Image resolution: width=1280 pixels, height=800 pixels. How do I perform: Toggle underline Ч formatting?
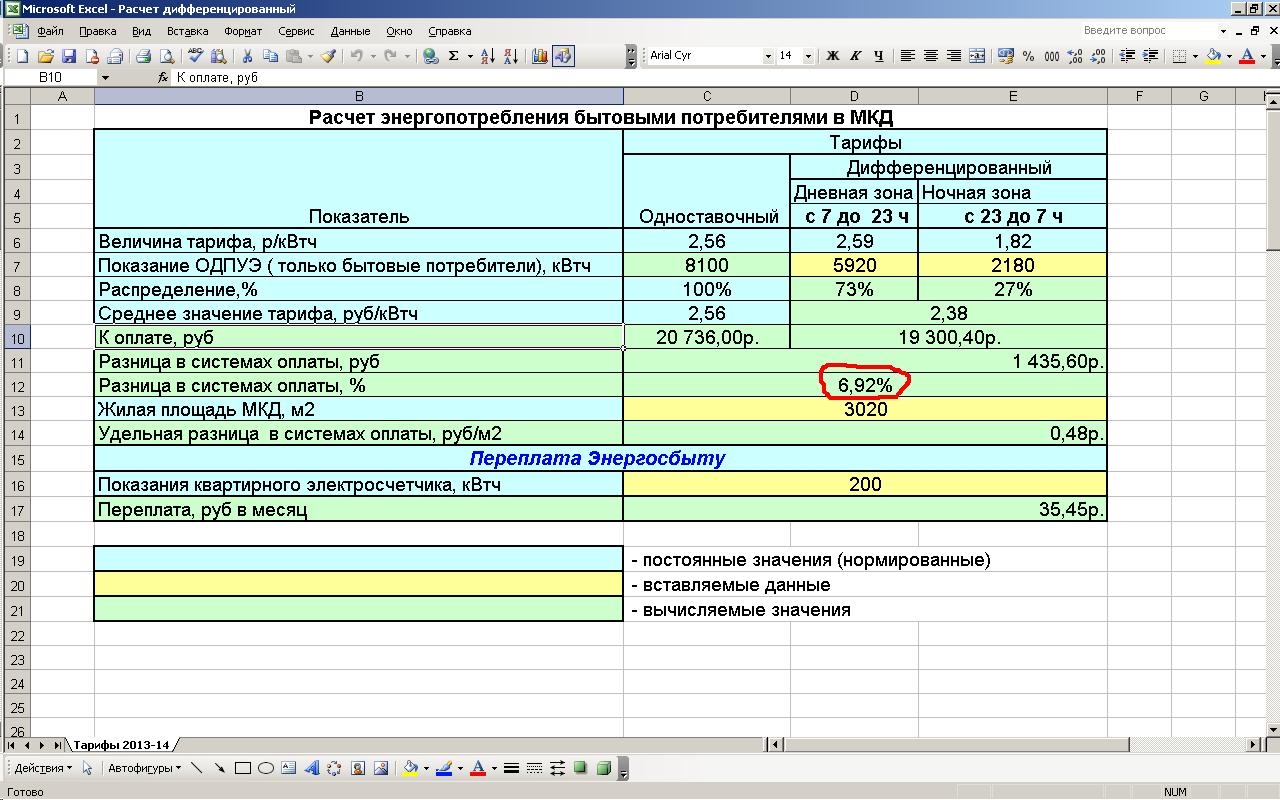[x=879, y=56]
